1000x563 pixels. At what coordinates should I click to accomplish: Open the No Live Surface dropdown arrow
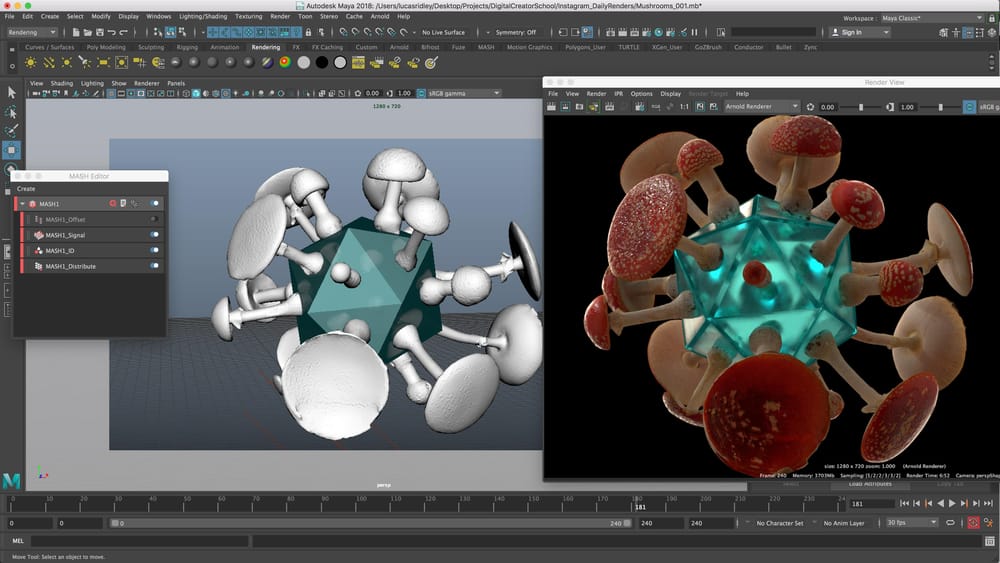pyautogui.click(x=415, y=32)
